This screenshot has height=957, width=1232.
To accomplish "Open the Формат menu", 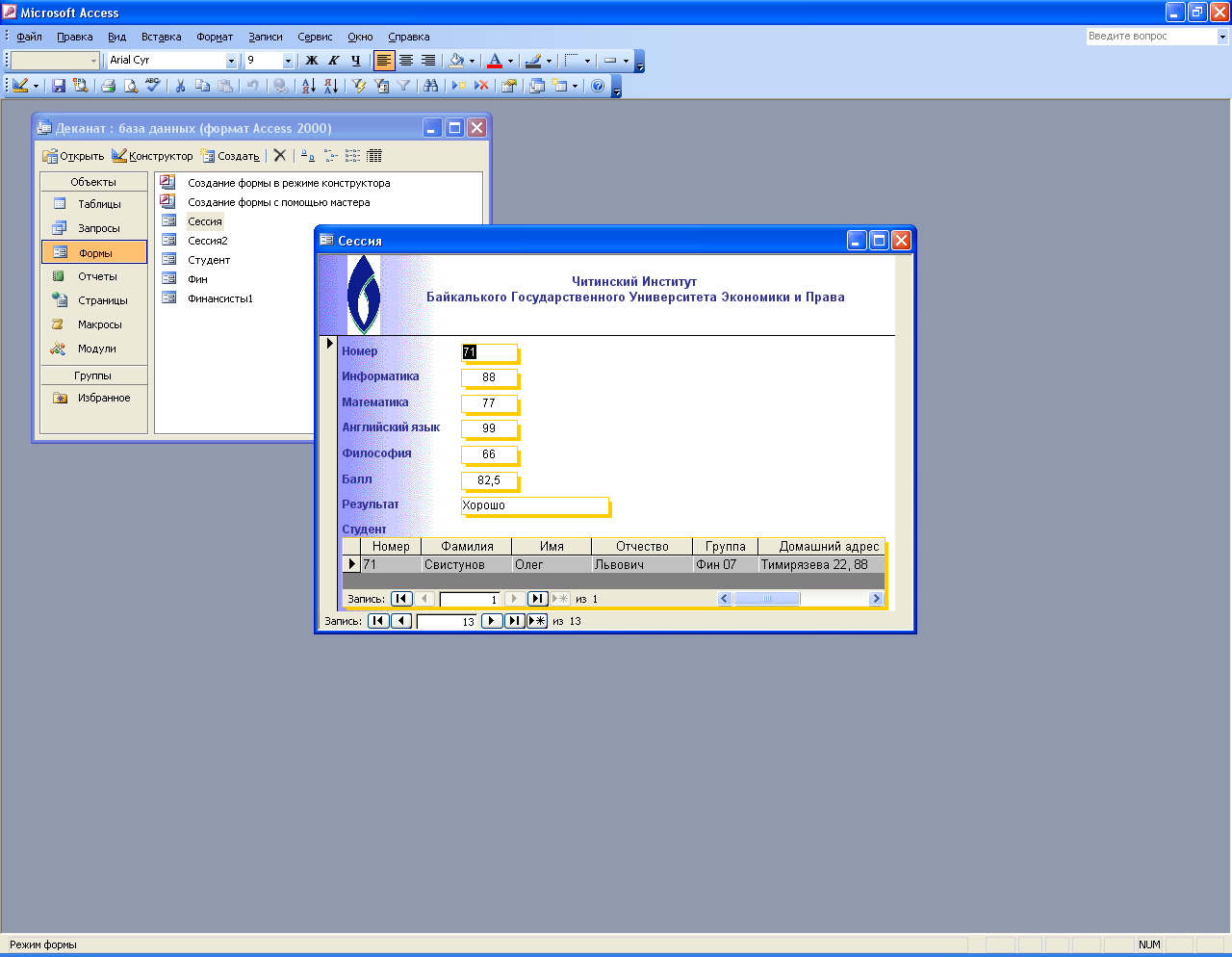I will pos(215,37).
